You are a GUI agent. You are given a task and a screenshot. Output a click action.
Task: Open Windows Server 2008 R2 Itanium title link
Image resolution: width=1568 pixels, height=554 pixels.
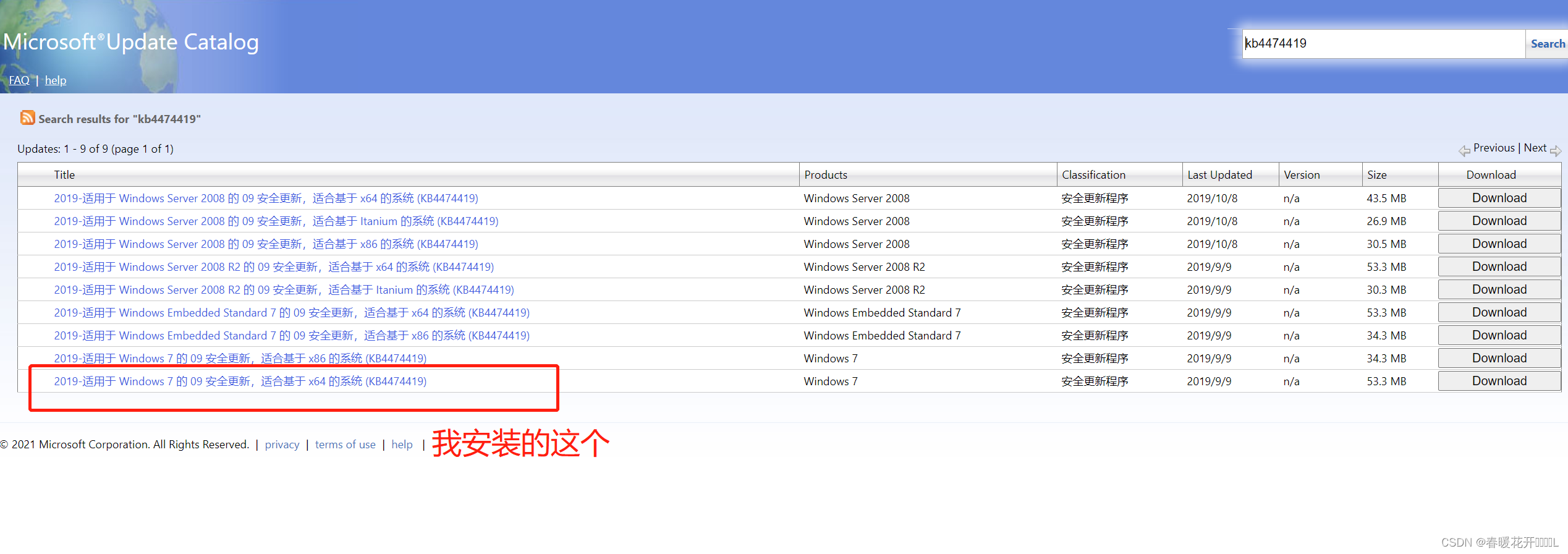tap(284, 290)
